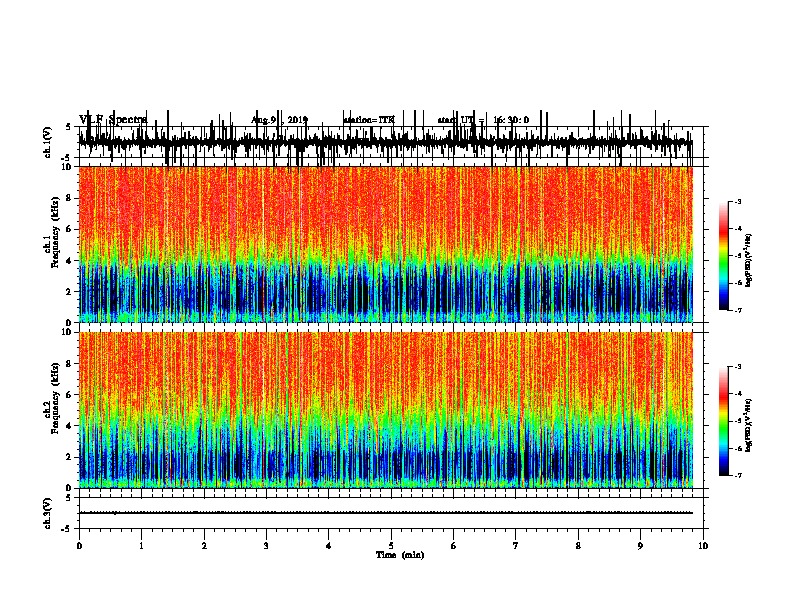The image size is (792, 612).
Task: Click the ch.2 spectrogram panel
Action: 386,410
